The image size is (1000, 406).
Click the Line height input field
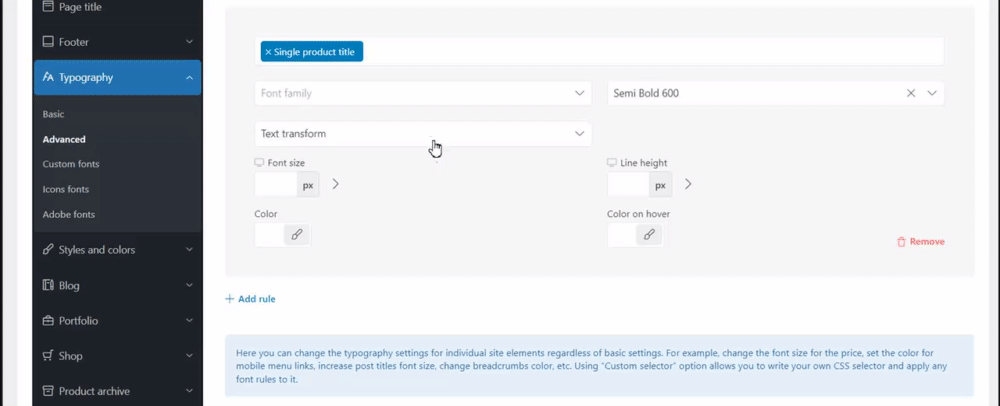point(628,185)
